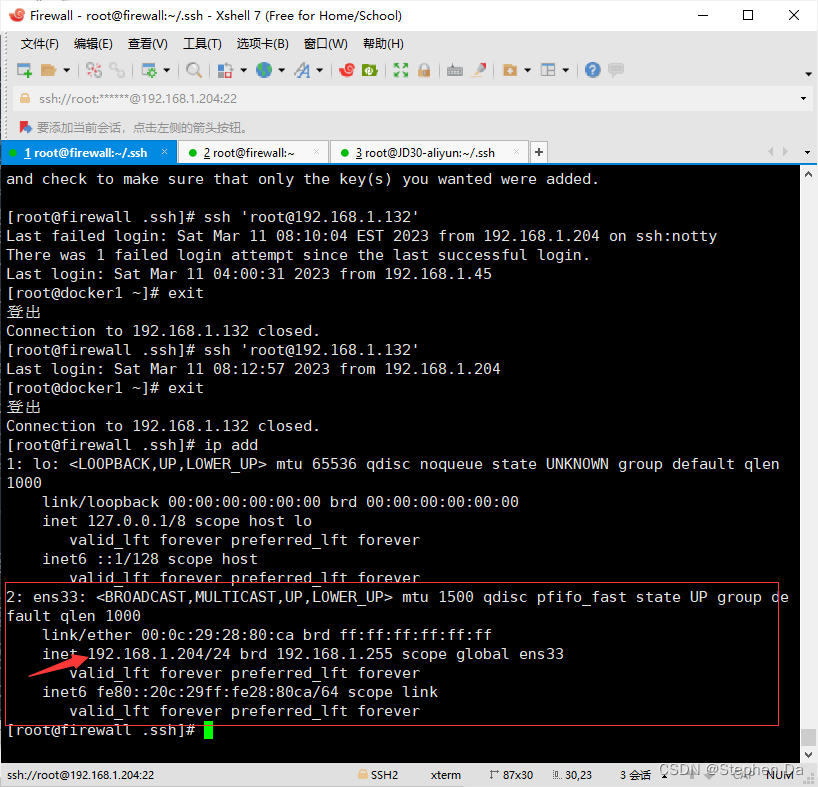Image resolution: width=818 pixels, height=787 pixels.
Task: Open the 选项卡(B) menu
Action: point(263,44)
